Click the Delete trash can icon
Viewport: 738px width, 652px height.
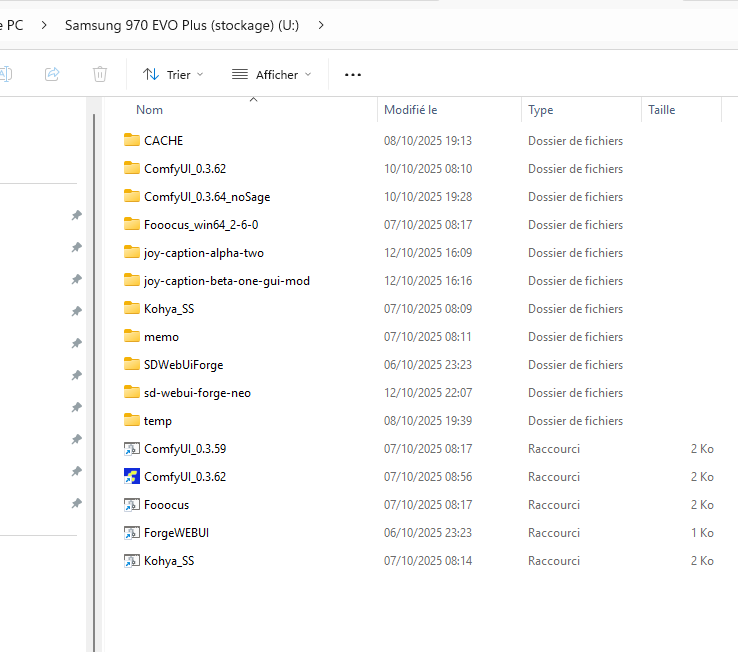coord(100,74)
